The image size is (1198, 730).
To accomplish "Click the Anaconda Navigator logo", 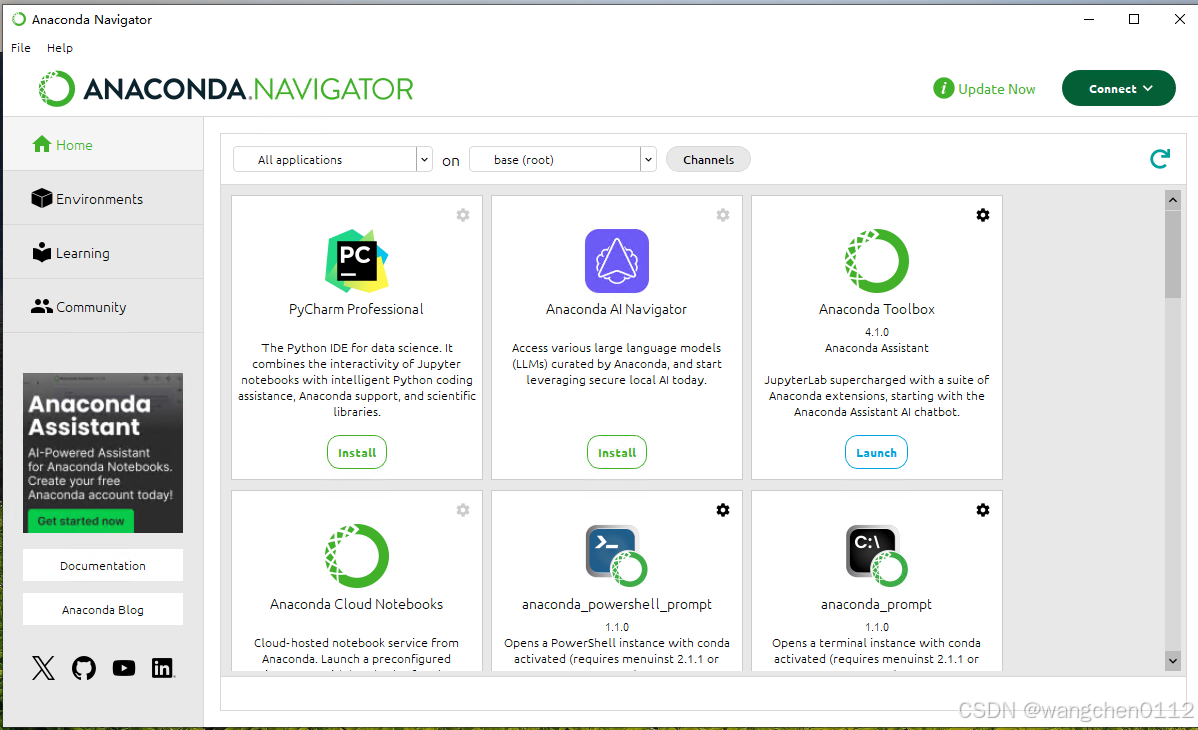I will [x=226, y=89].
